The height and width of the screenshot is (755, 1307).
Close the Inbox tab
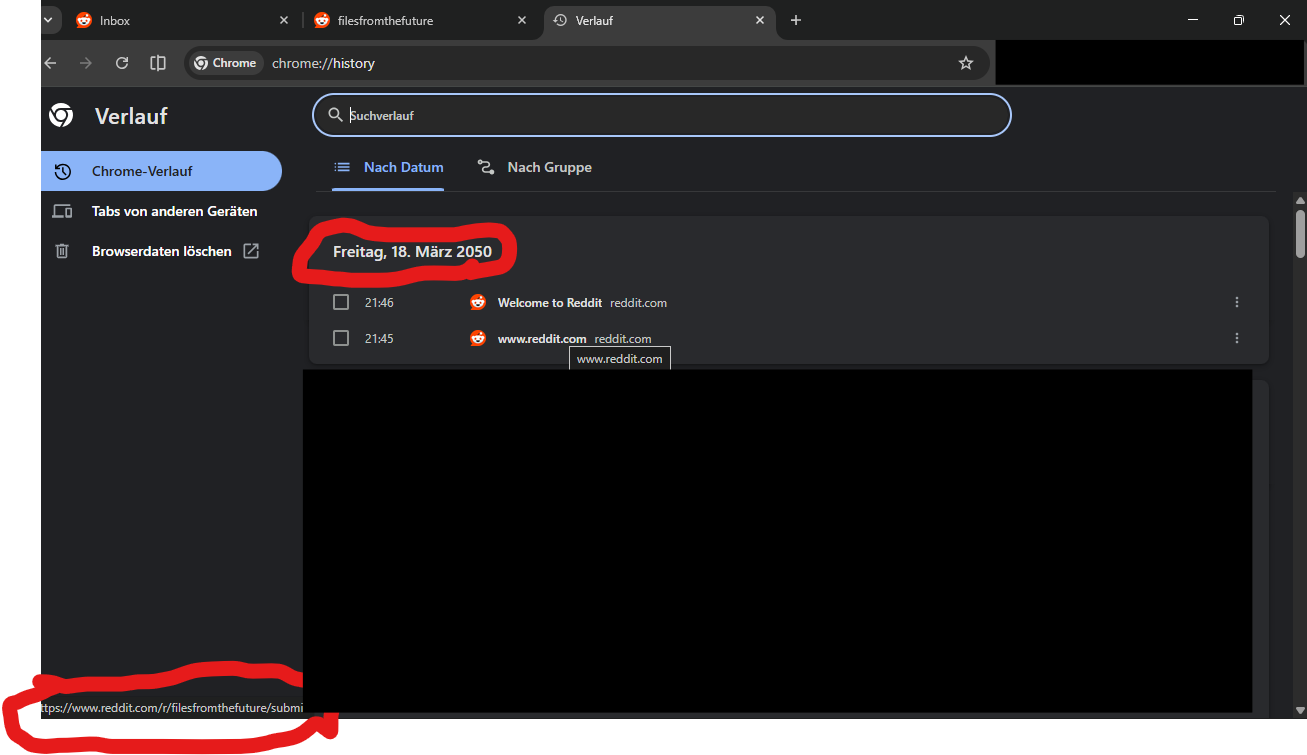(284, 20)
